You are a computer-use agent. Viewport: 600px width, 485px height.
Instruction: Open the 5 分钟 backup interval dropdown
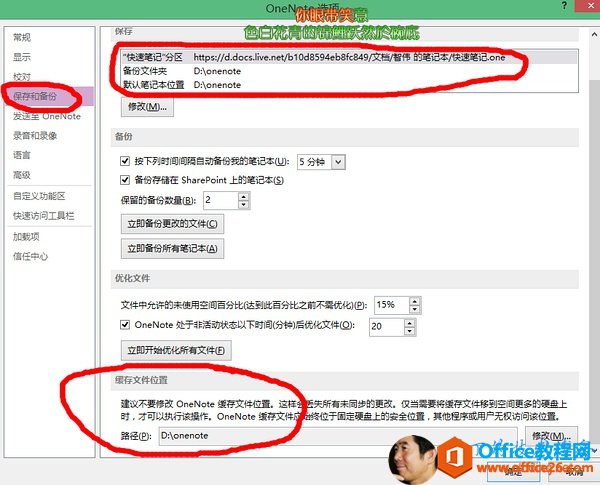[x=338, y=162]
